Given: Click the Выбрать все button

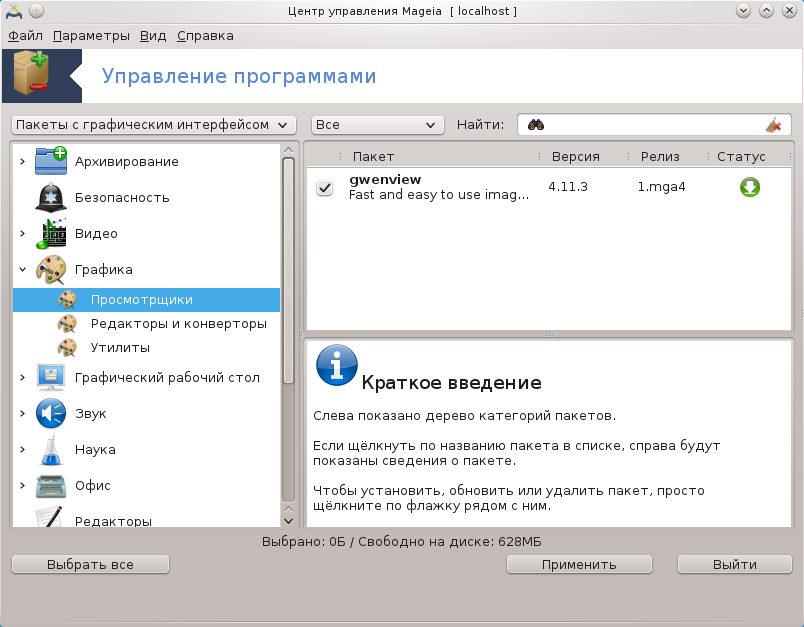Looking at the screenshot, I should tap(90, 564).
